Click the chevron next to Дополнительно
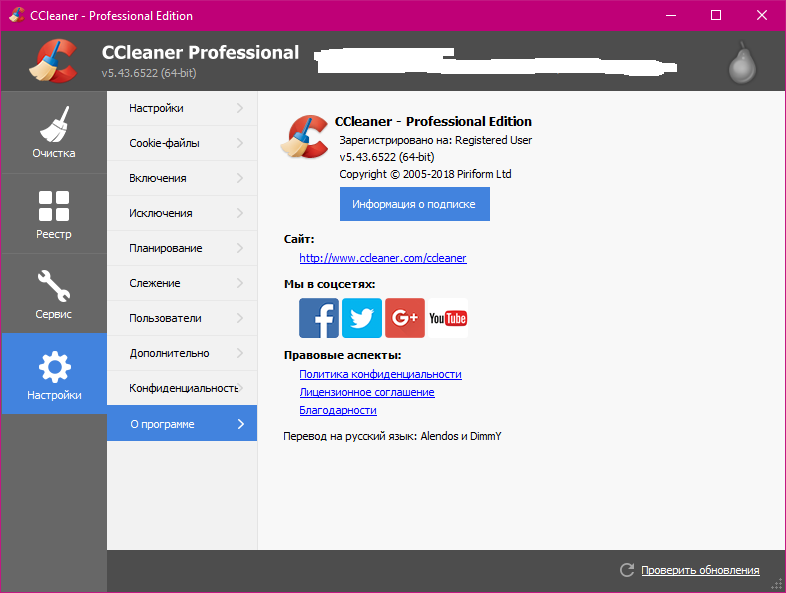This screenshot has width=786, height=593. pyautogui.click(x=240, y=353)
